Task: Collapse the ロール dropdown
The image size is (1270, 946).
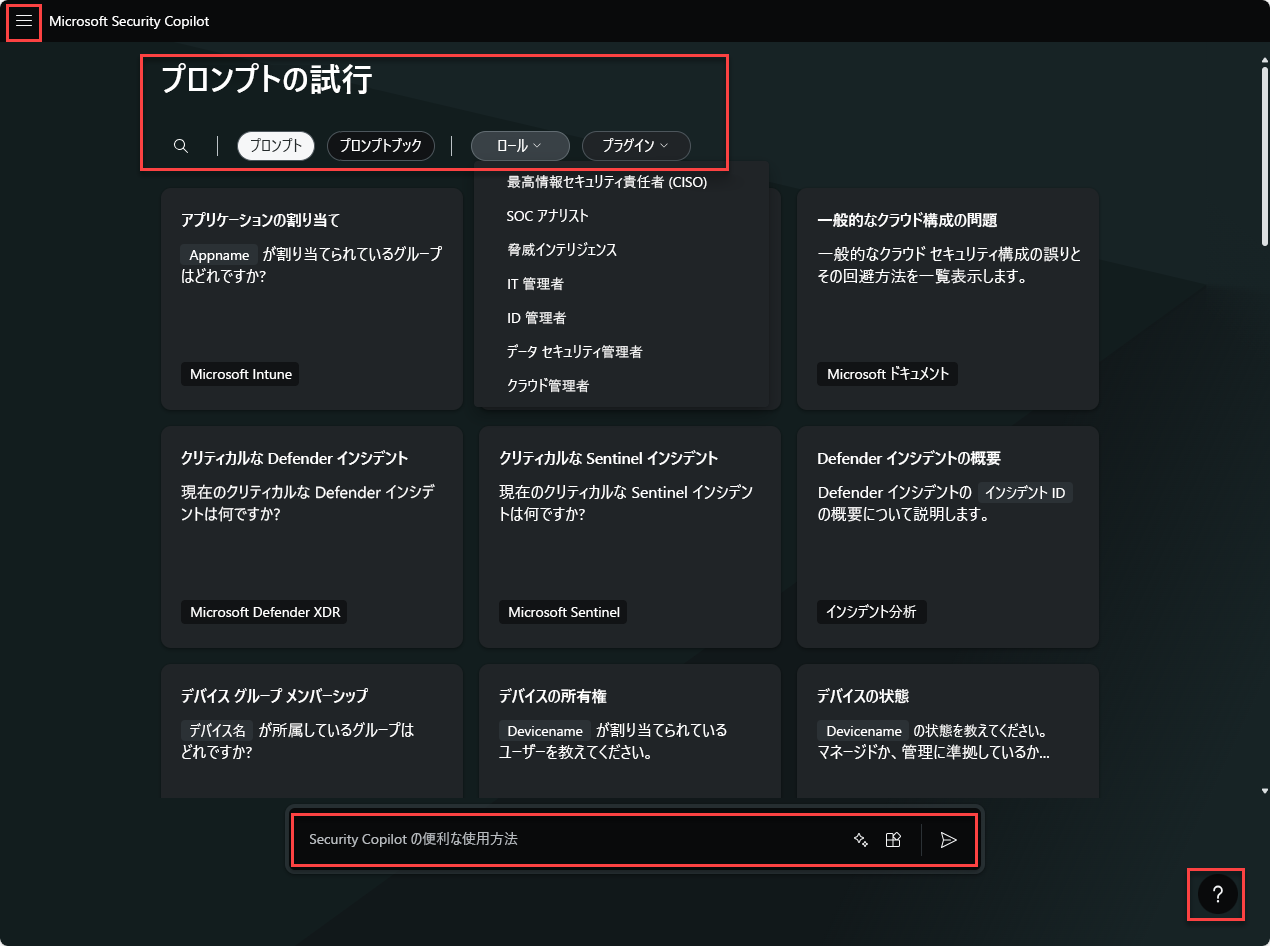Action: point(520,146)
